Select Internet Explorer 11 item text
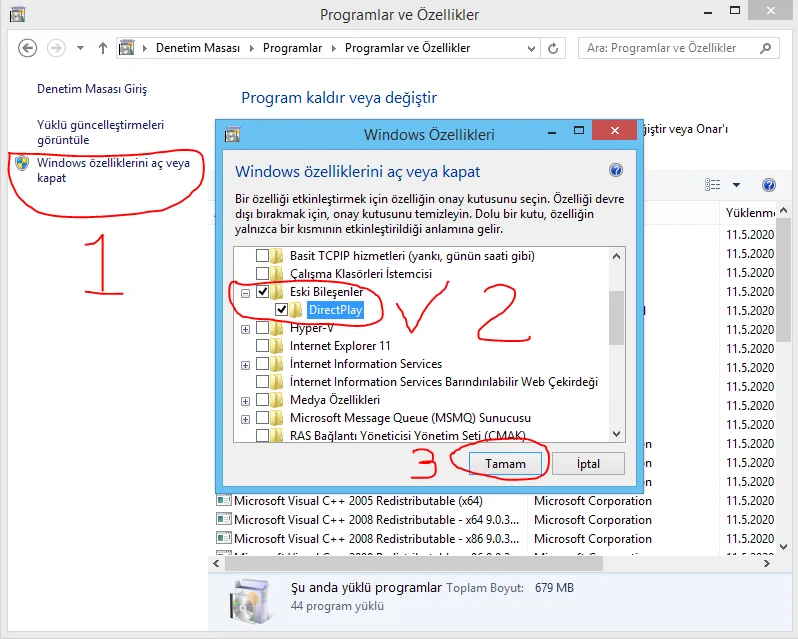This screenshot has width=798, height=639. 340,346
